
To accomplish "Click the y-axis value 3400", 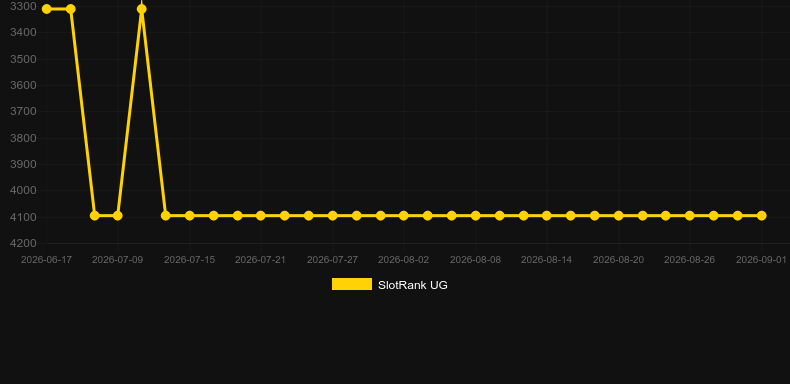I will tap(23, 33).
